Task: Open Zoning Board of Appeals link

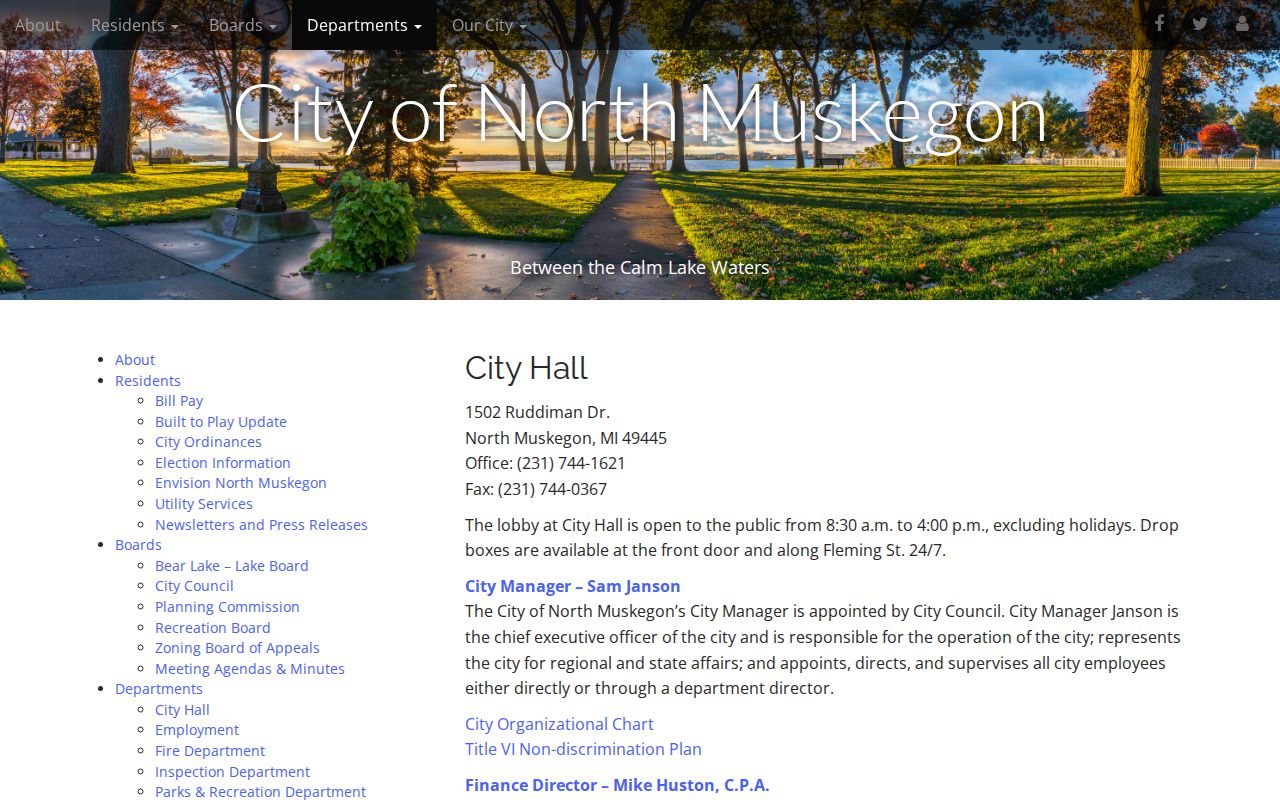Action: (x=237, y=648)
